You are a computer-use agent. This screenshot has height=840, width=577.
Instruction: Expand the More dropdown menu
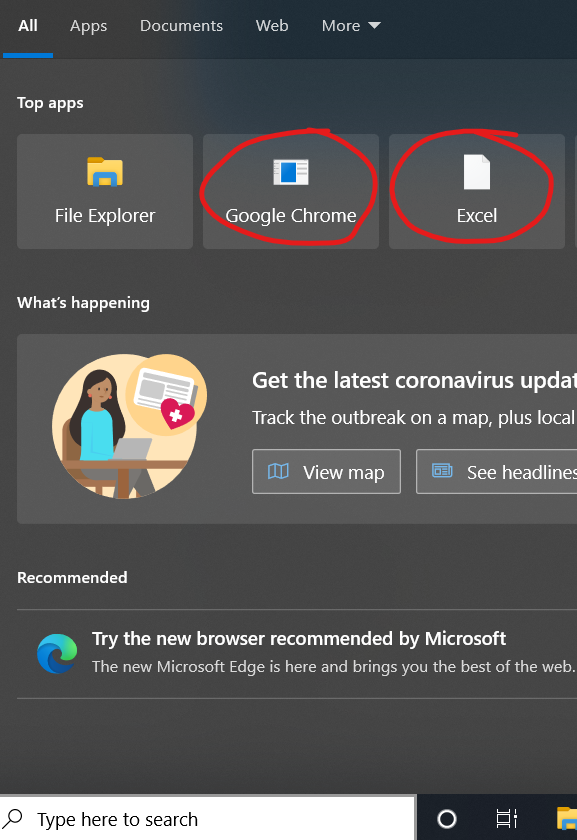coord(351,26)
